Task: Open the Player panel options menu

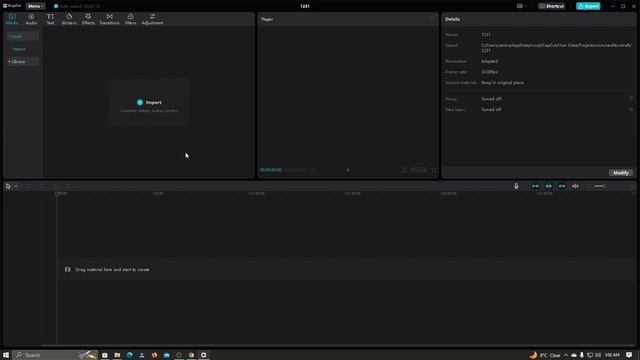Action: (432, 19)
